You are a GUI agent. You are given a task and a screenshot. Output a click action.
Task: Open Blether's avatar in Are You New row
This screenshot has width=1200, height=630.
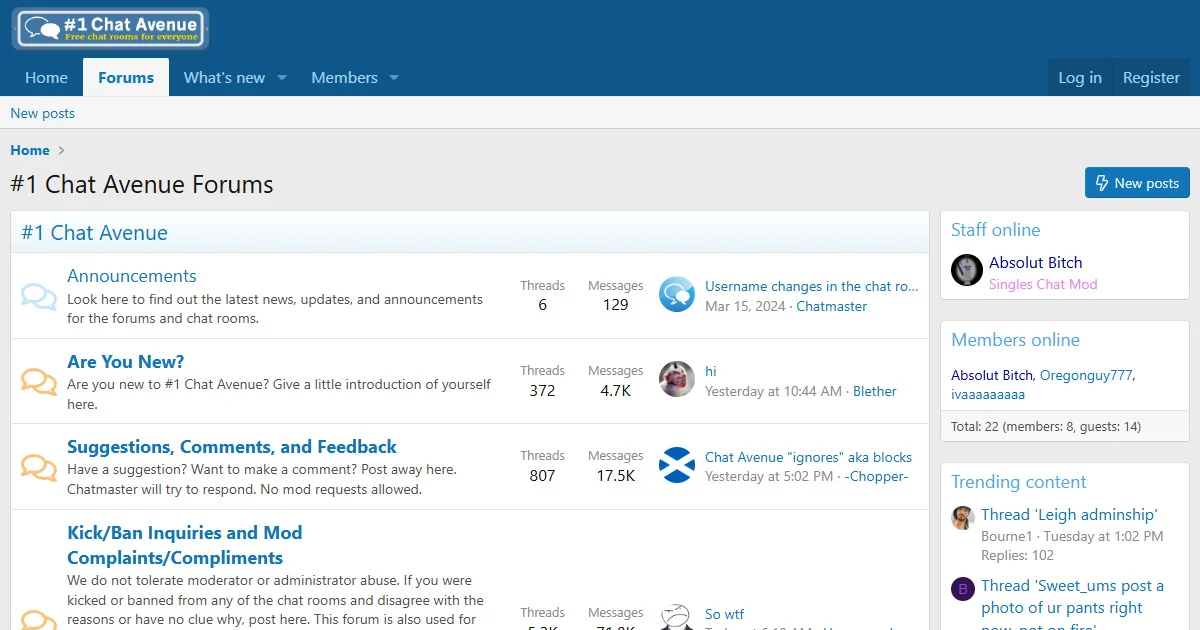click(x=677, y=380)
